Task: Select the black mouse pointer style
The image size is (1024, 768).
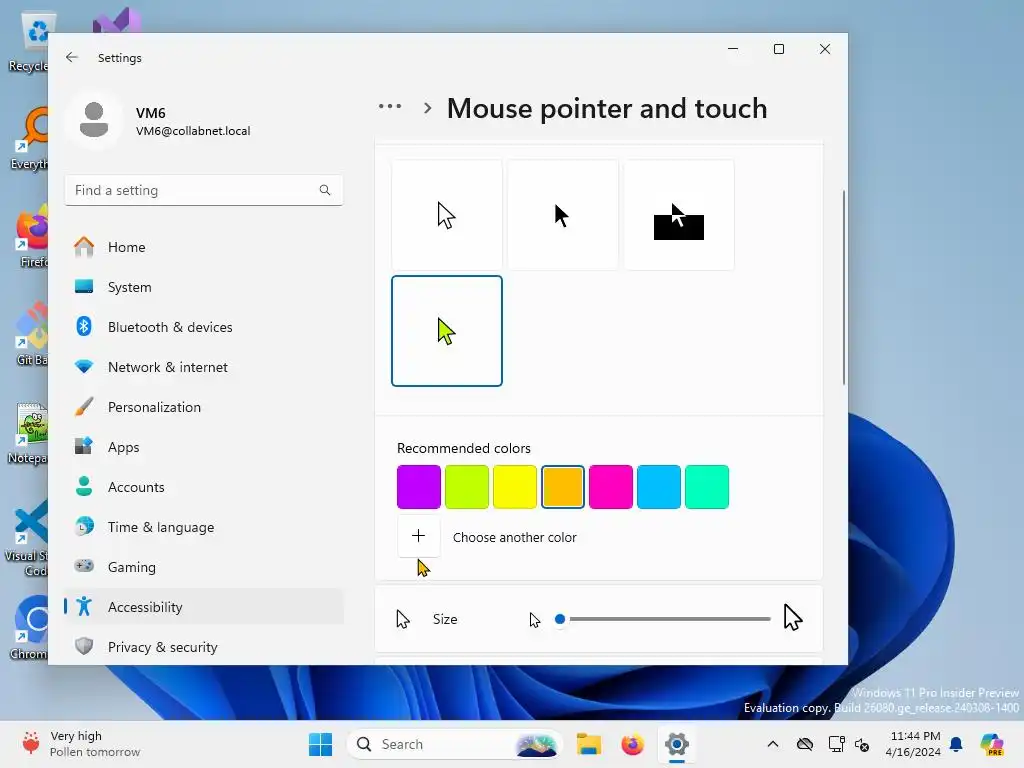Action: (563, 215)
